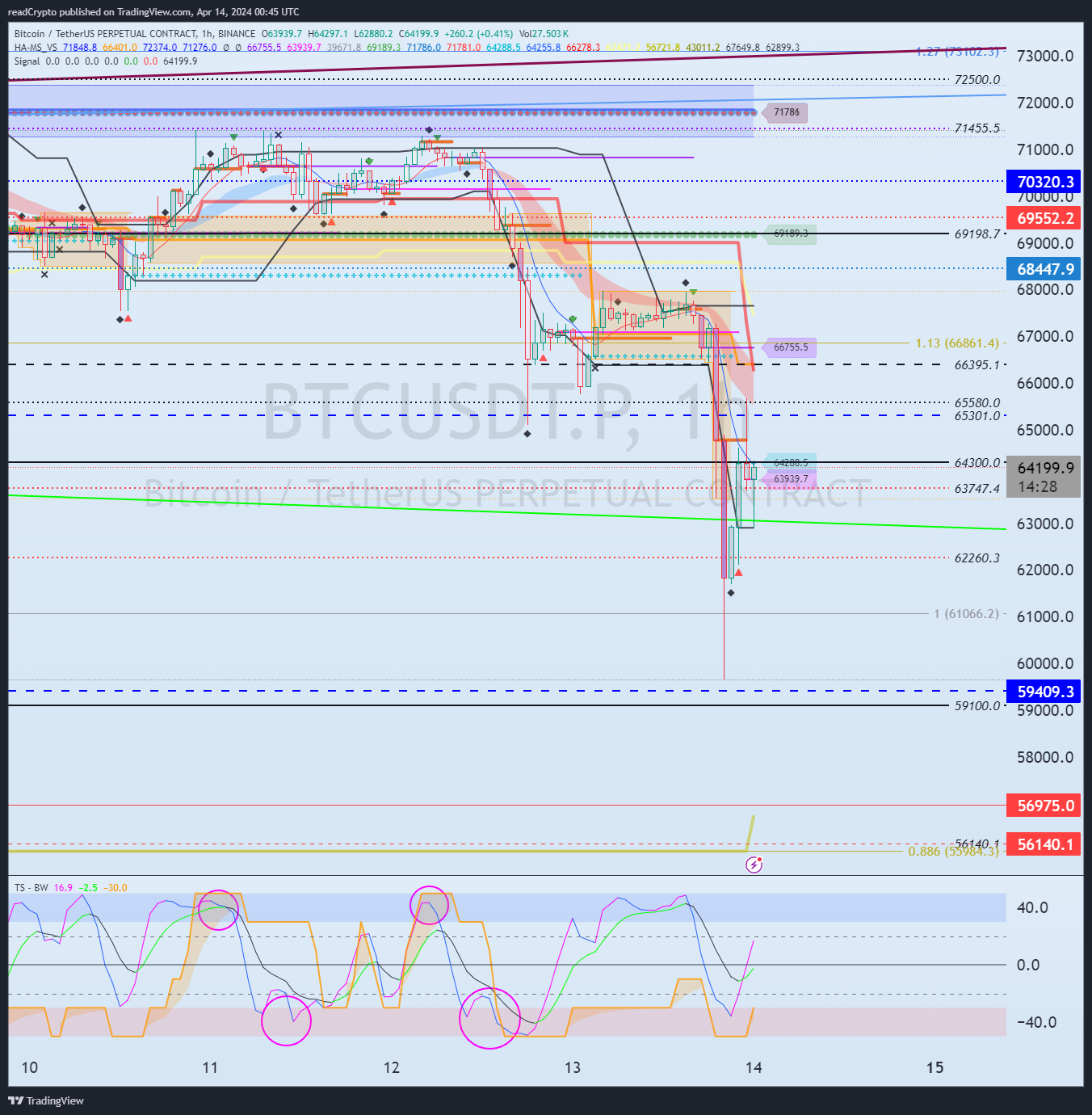Screen dimensions: 1092x1115
Task: Select date 11 on the time axis
Action: pos(210,1068)
